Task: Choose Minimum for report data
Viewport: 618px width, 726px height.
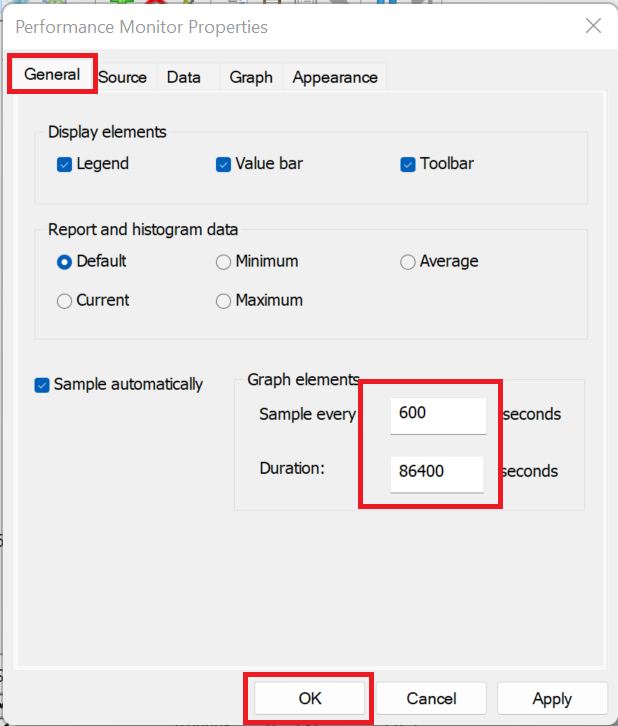Action: (224, 262)
